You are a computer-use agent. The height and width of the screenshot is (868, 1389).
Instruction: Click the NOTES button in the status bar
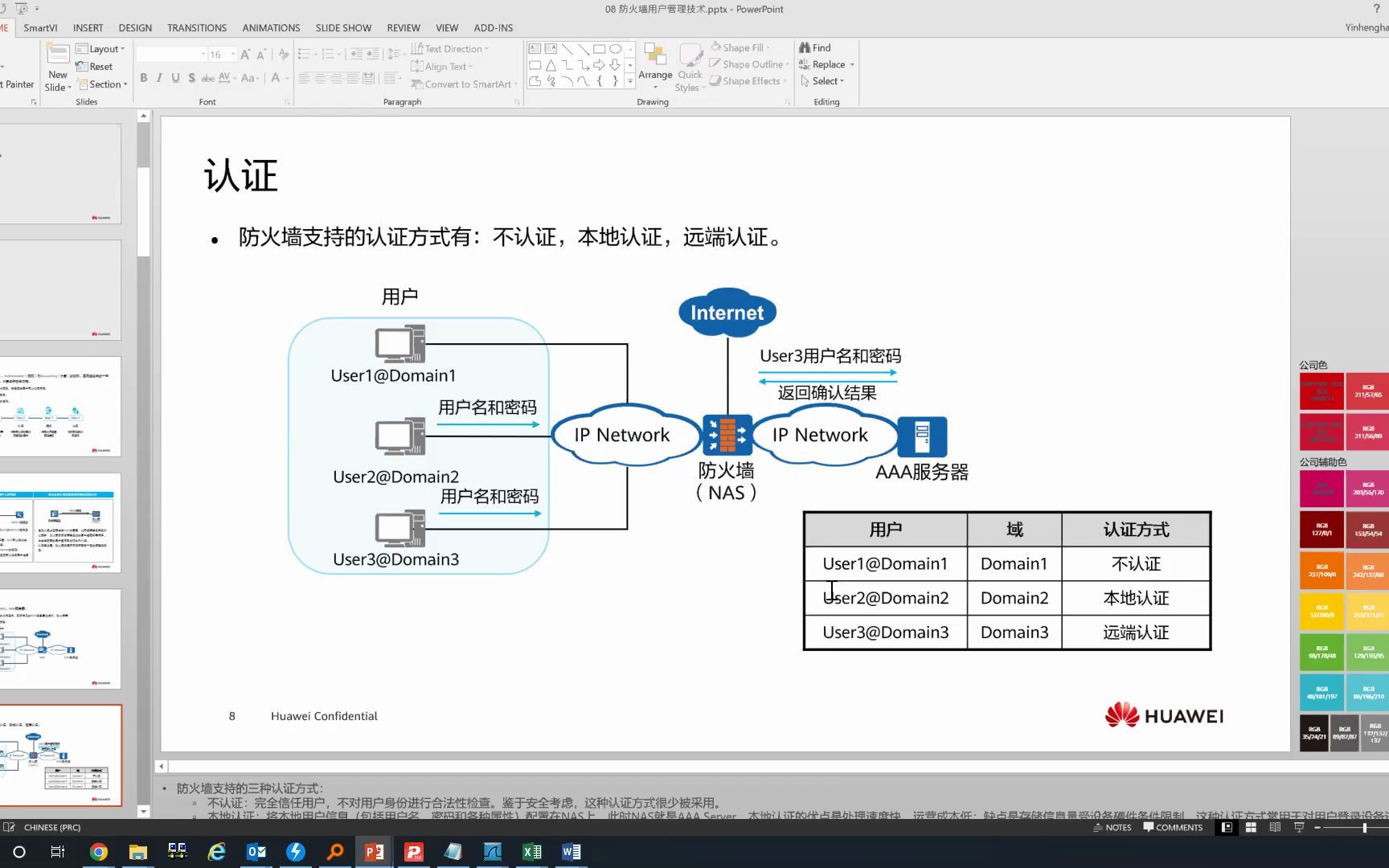[x=1112, y=827]
